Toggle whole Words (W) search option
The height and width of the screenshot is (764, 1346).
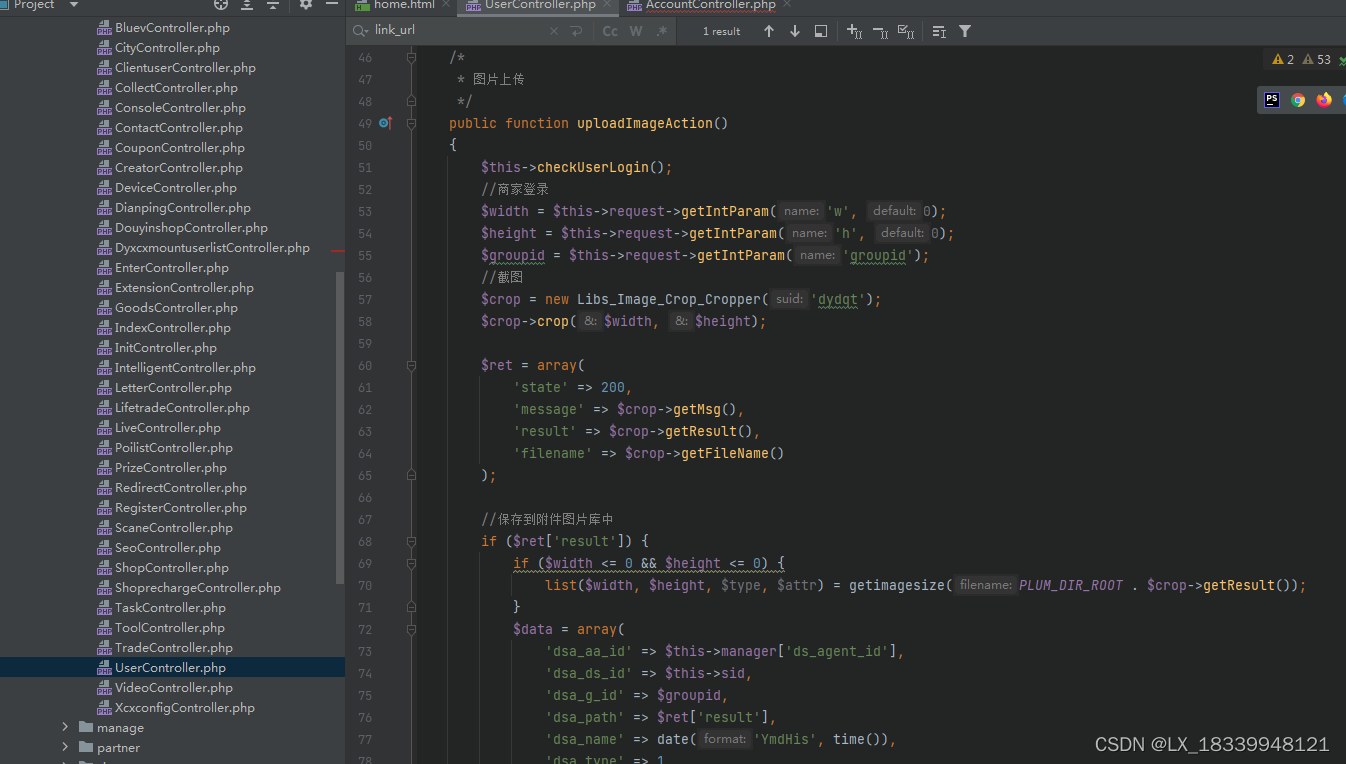636,31
